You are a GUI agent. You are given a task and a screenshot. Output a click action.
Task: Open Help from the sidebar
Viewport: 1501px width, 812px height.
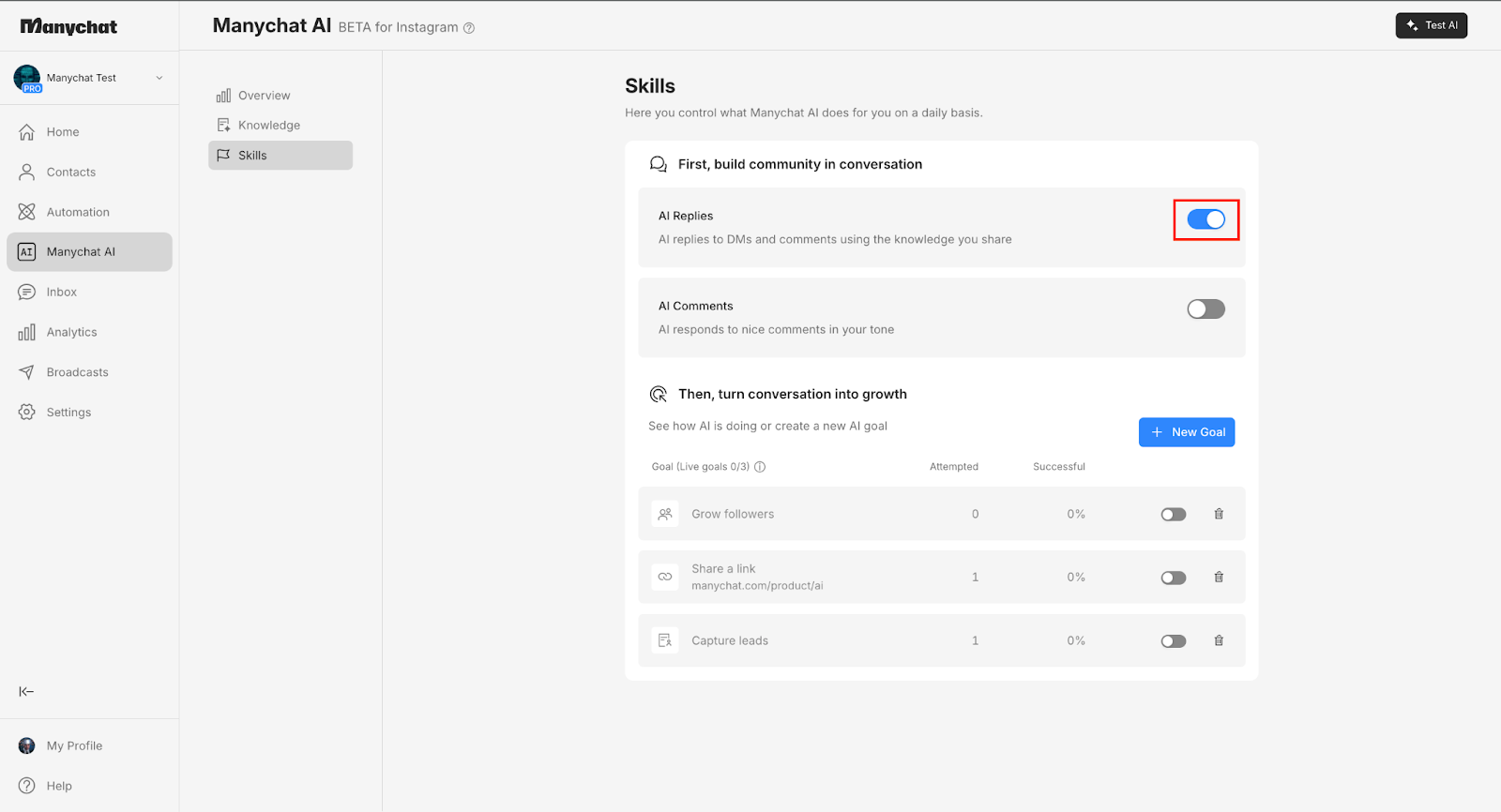click(x=58, y=786)
